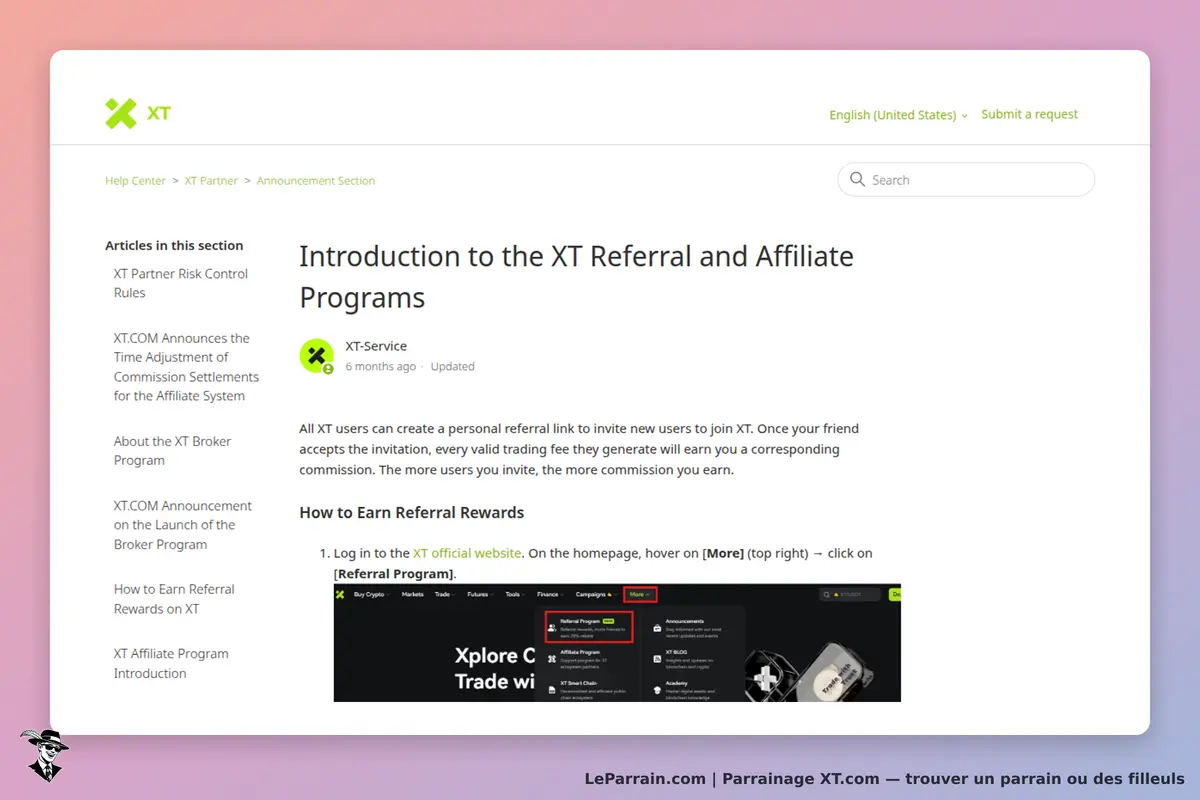1200x800 pixels.
Task: Click the magnifying glass search icon
Action: (x=857, y=179)
